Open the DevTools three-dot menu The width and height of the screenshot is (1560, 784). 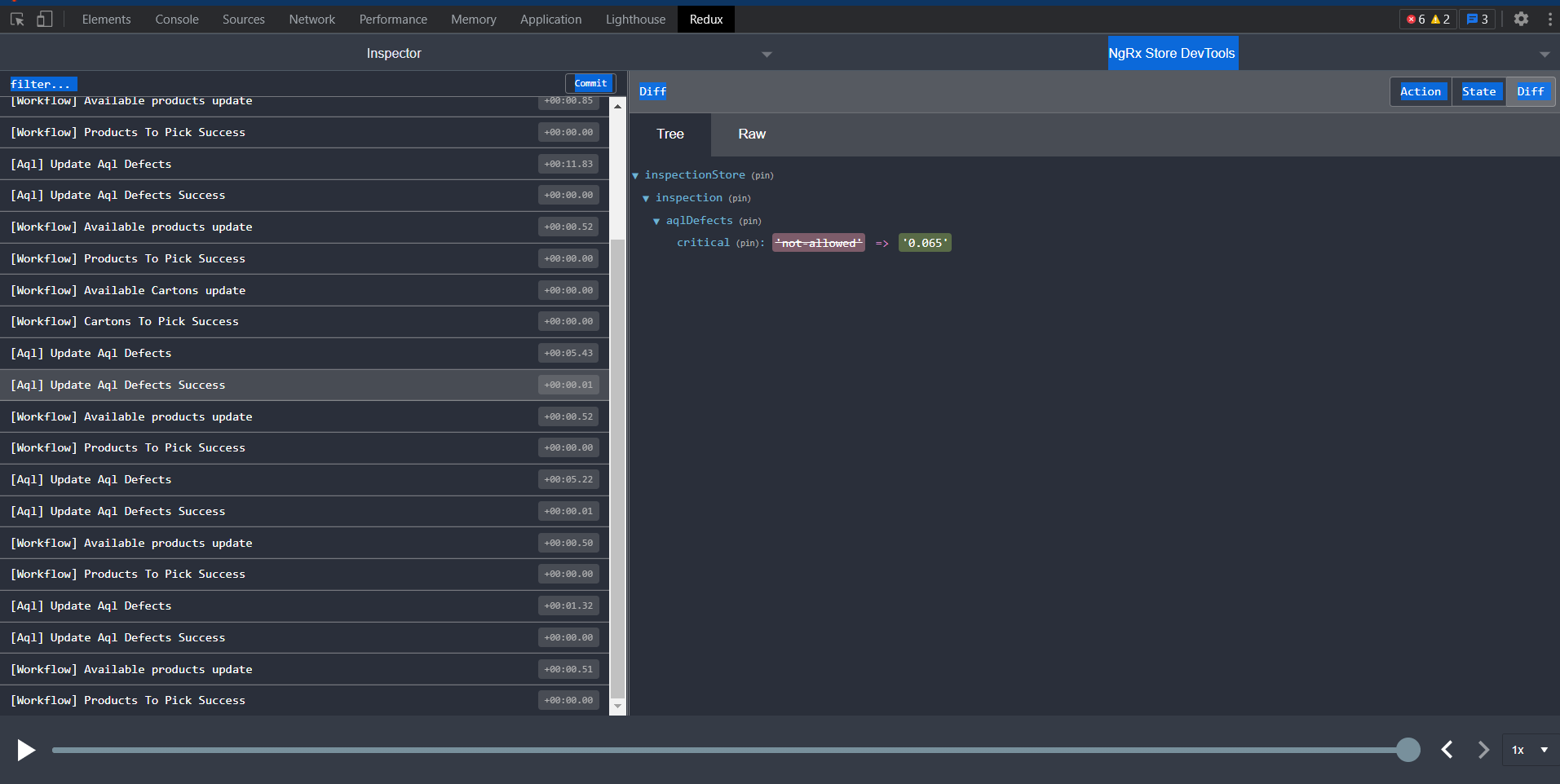1549,19
